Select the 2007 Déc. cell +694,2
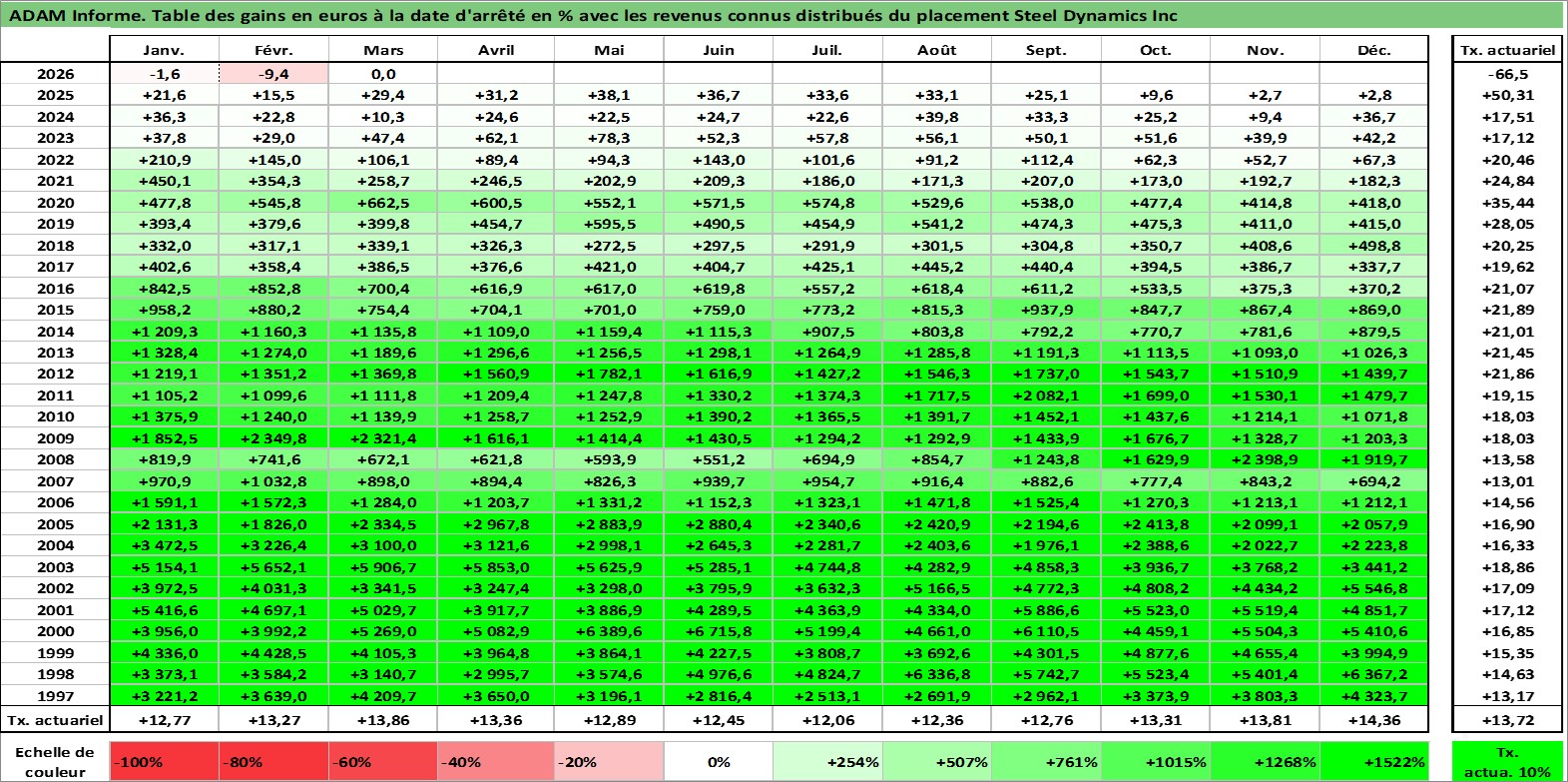This screenshot has width=1568, height=782. click(1374, 481)
